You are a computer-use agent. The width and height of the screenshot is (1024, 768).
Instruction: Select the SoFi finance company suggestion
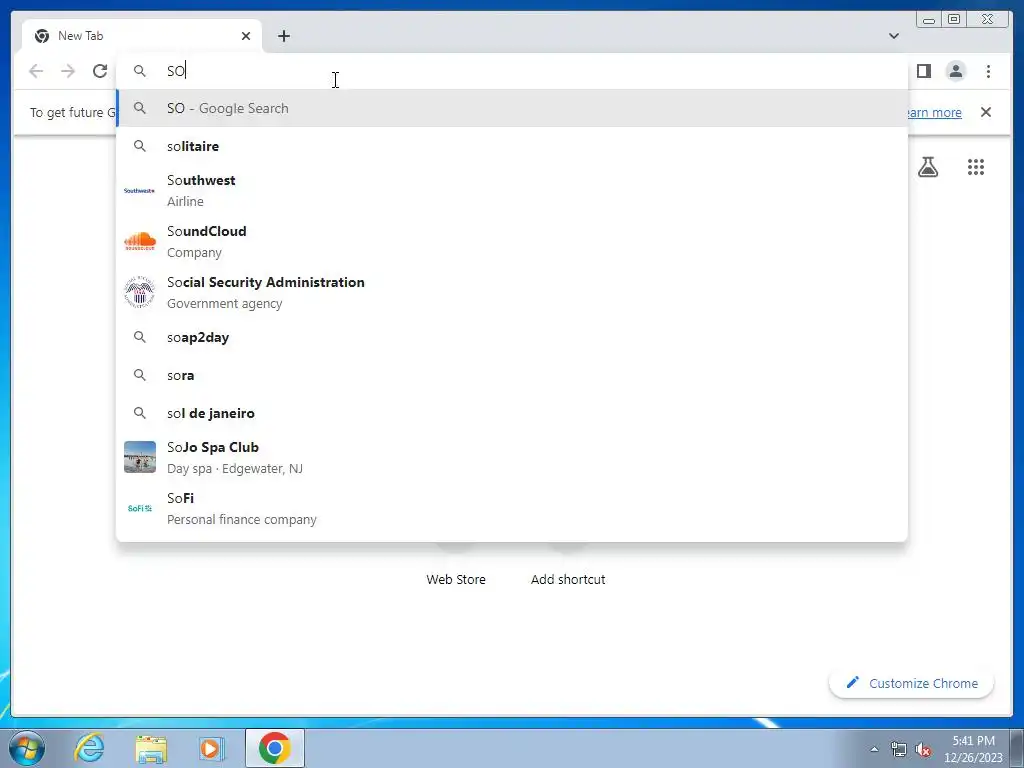[x=511, y=509]
